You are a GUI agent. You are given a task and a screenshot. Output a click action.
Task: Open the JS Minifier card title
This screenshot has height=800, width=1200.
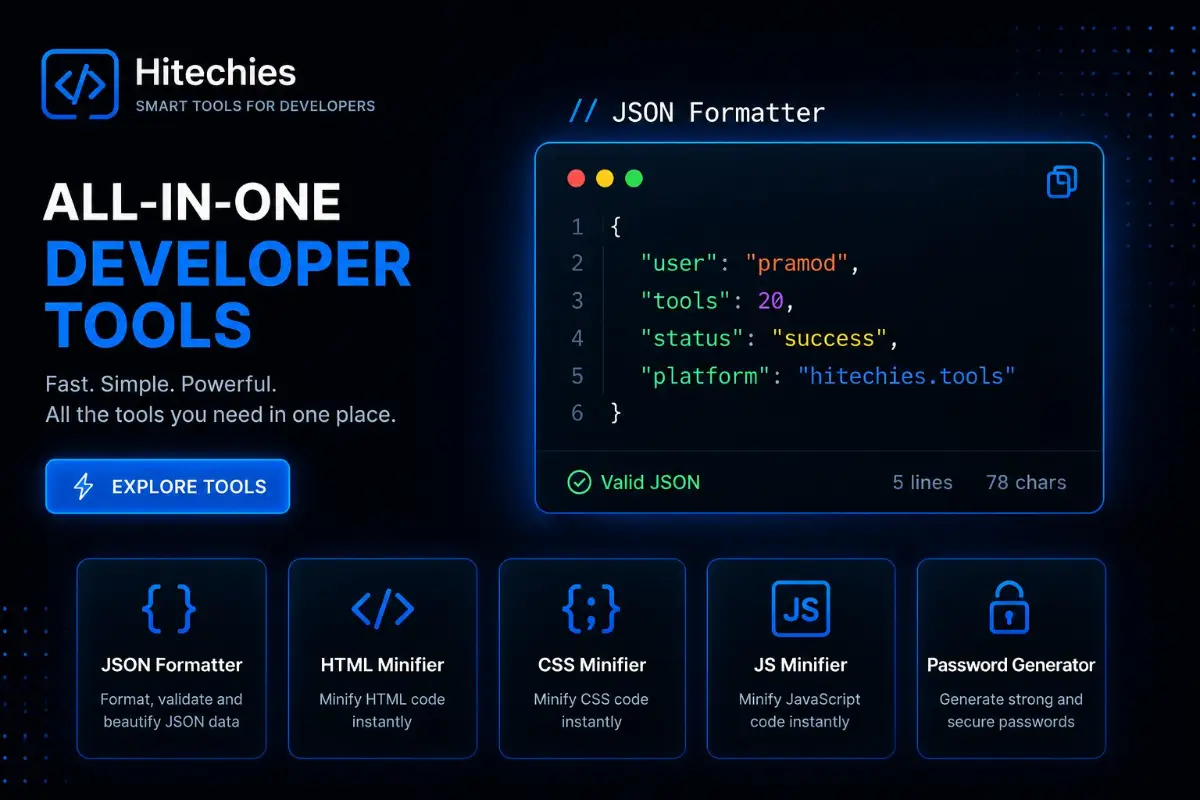click(800, 665)
